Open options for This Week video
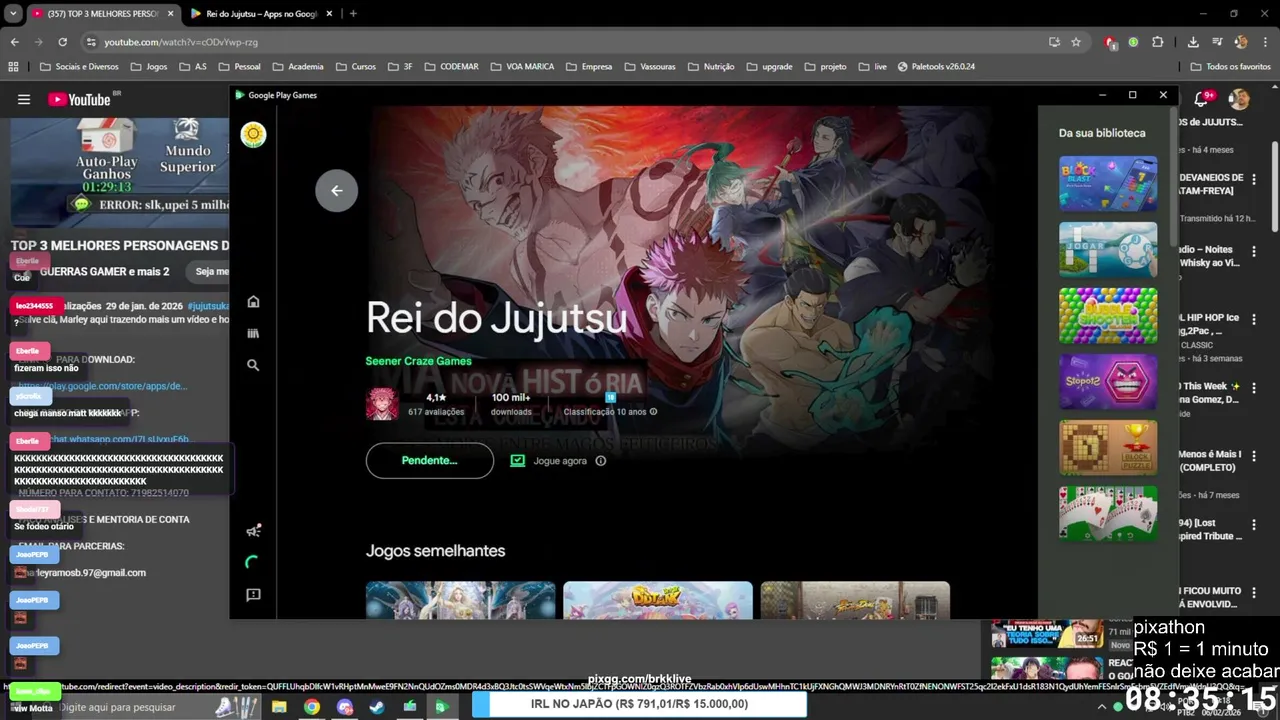The height and width of the screenshot is (720, 1280). tap(1254, 387)
